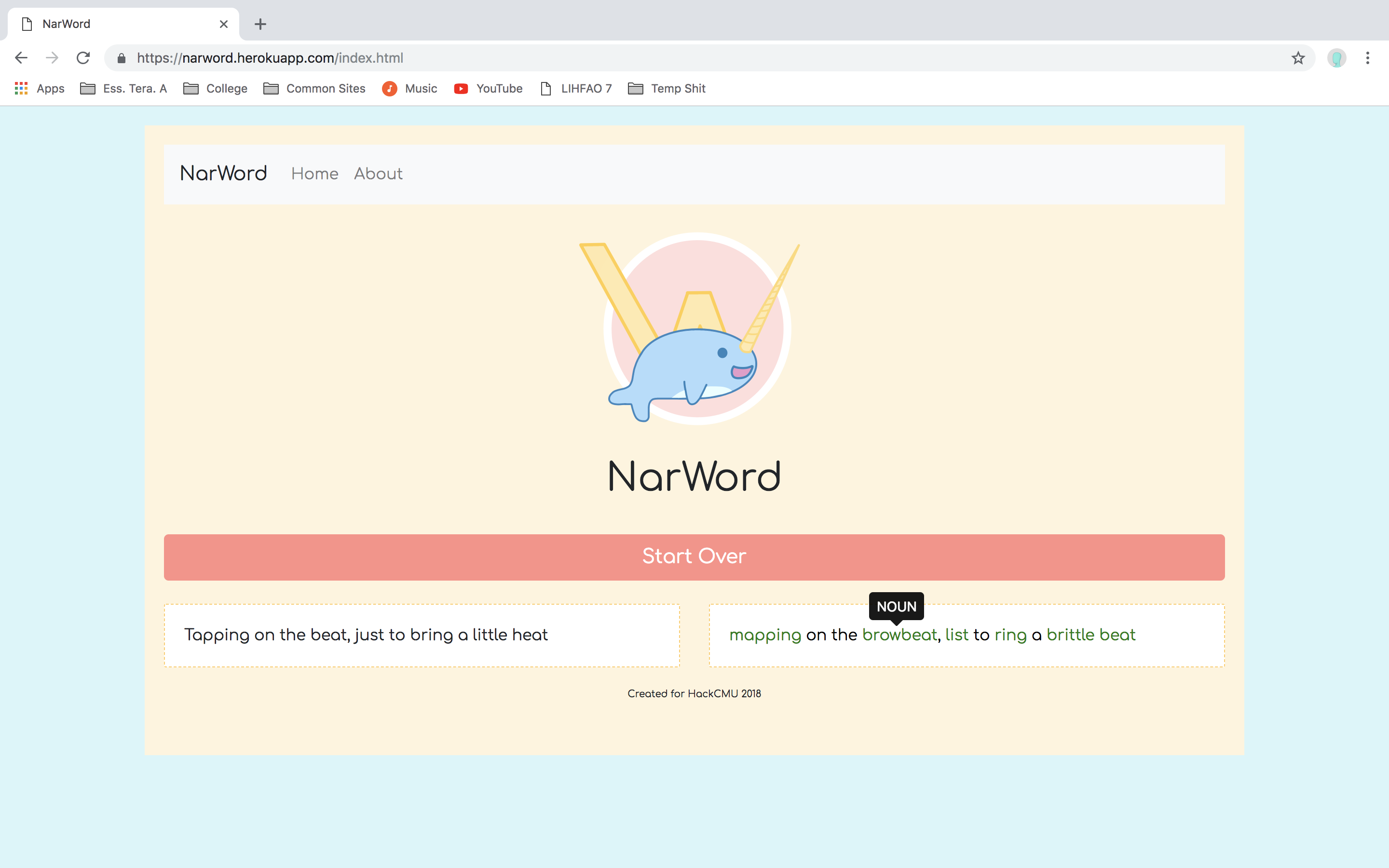Open a new tab with plus icon
1389x868 pixels.
click(260, 24)
